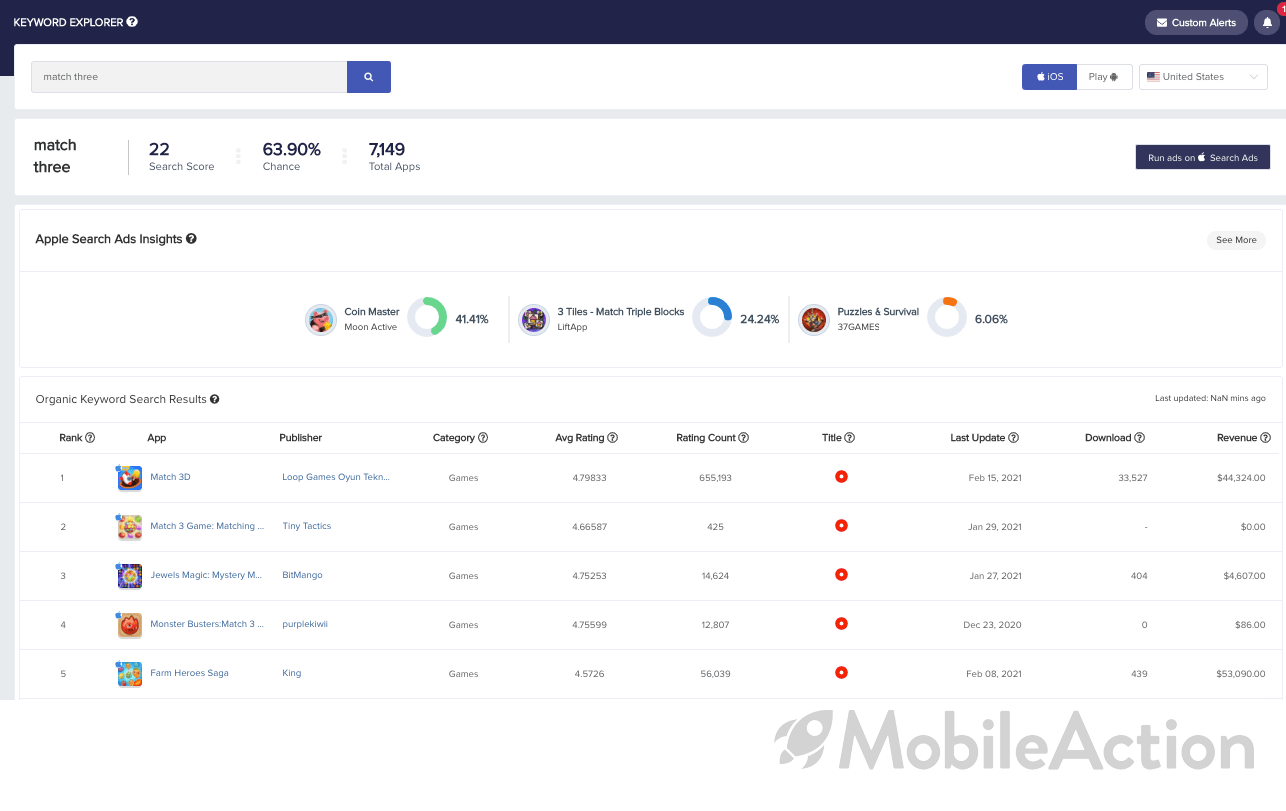
Task: Open the notifications bell
Action: click(x=1267, y=22)
